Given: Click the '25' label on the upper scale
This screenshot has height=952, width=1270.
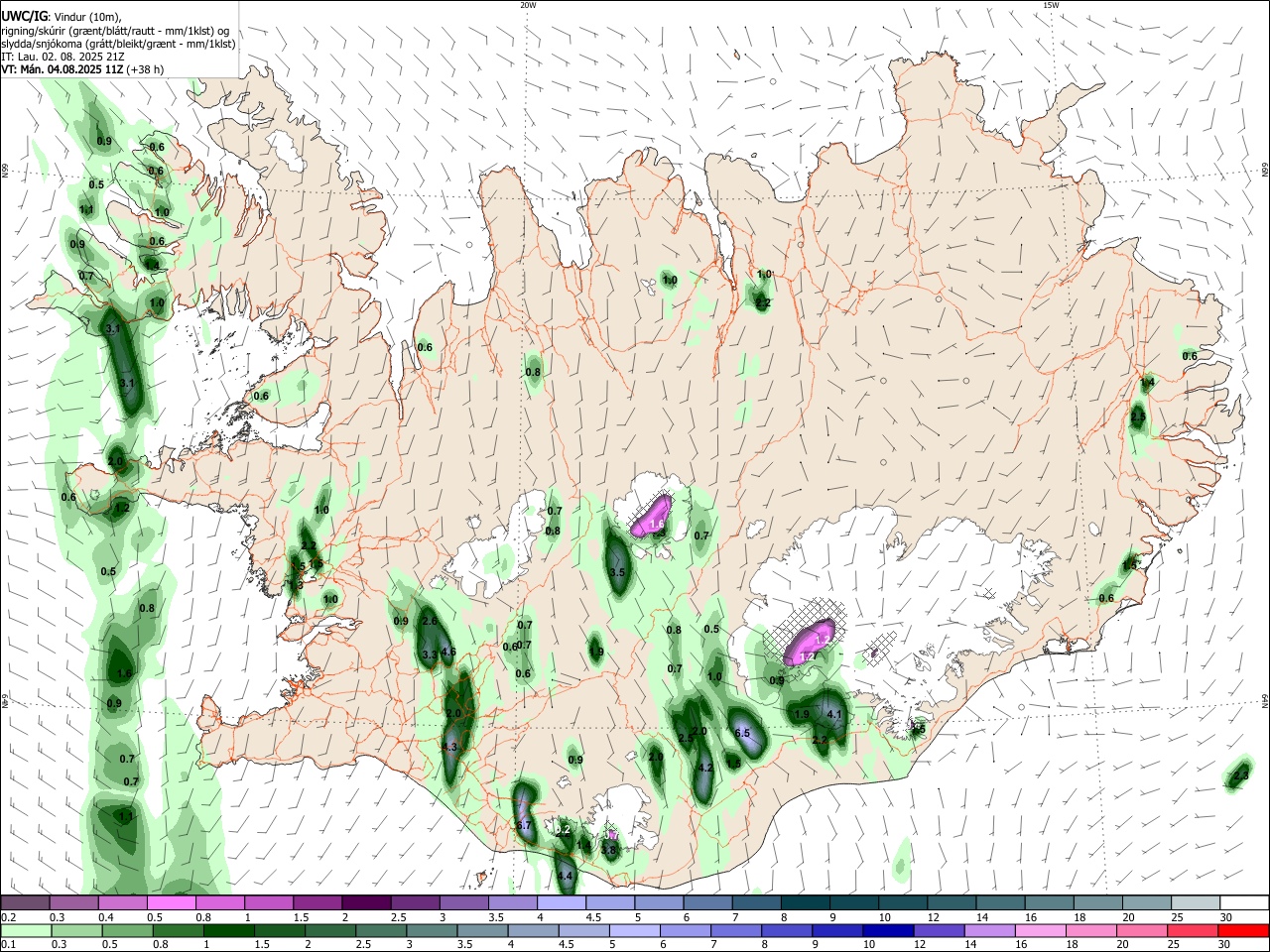Looking at the screenshot, I should (1177, 917).
